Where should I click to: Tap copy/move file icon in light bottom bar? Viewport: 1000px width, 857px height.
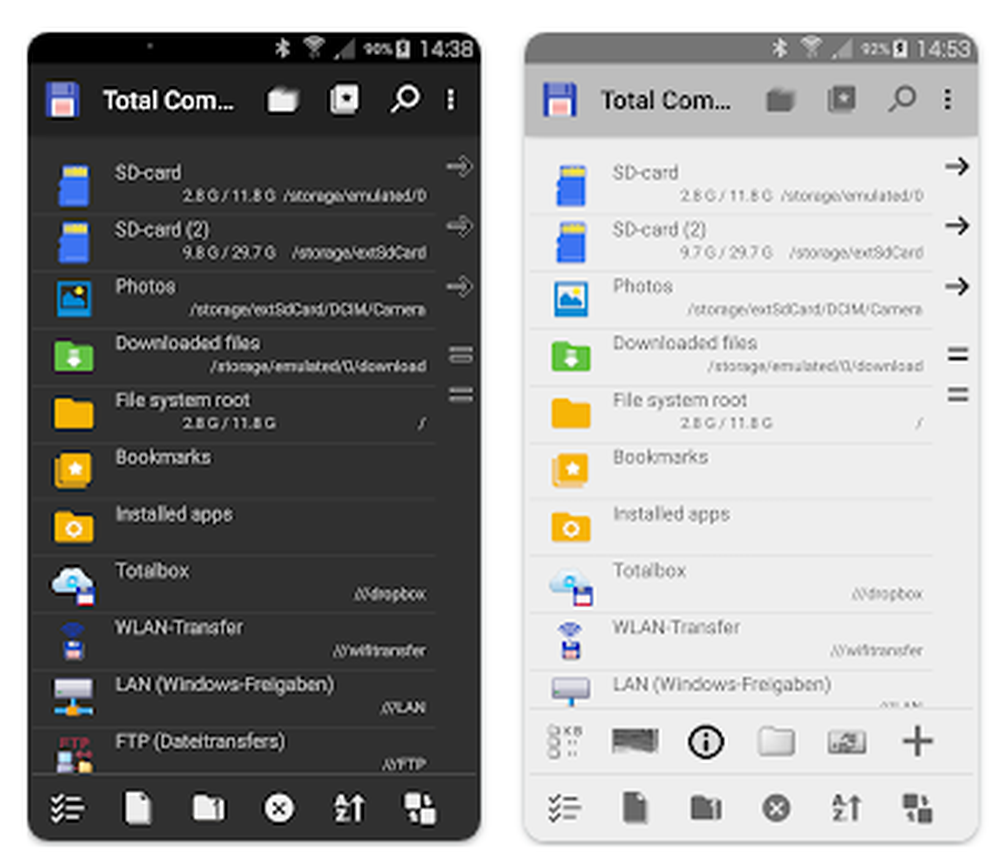[x=635, y=809]
